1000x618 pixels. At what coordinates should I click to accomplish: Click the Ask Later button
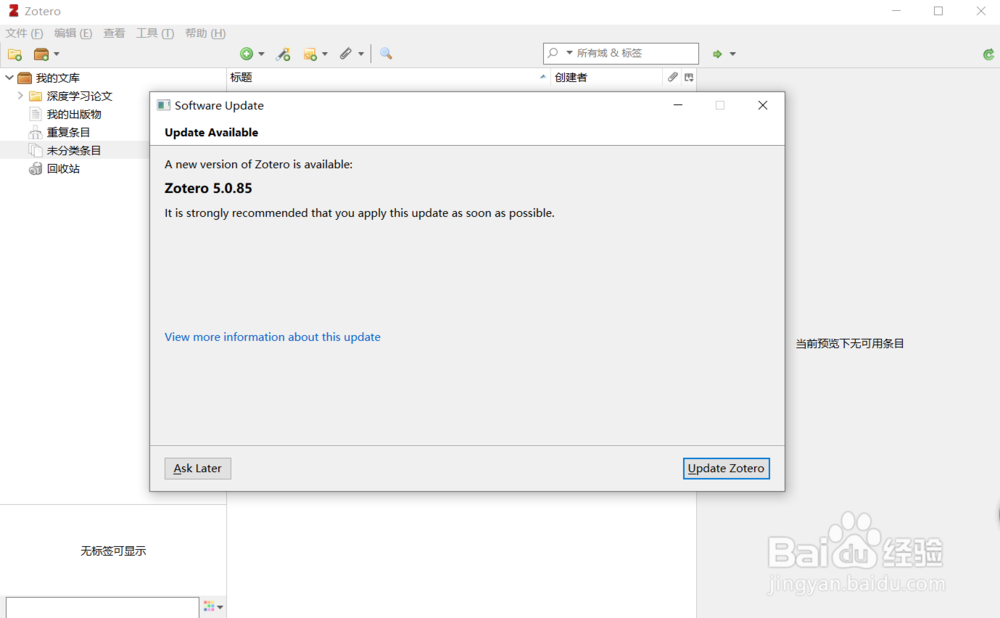[198, 468]
